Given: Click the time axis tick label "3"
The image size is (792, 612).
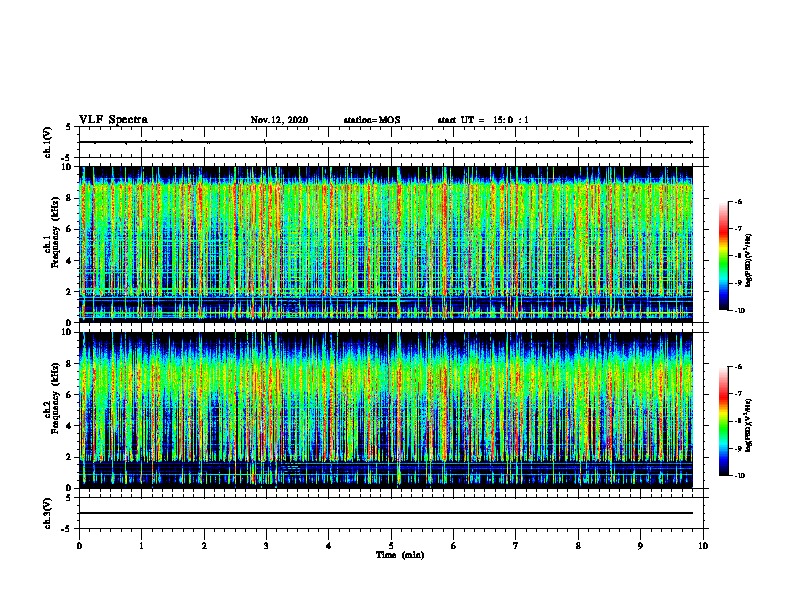Looking at the screenshot, I should (x=266, y=546).
